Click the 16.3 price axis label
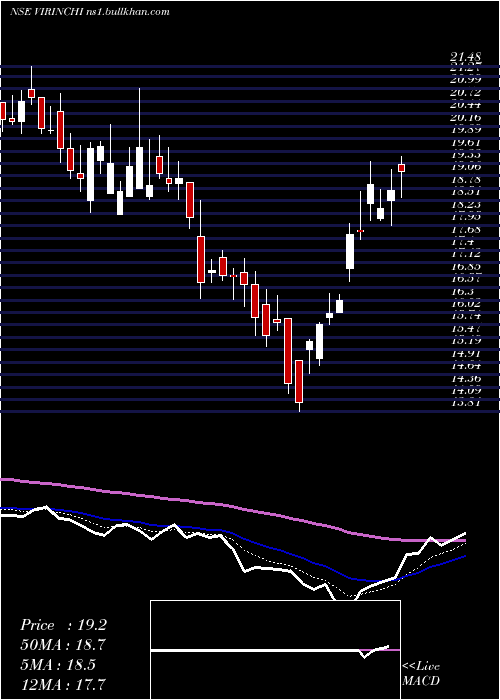500x700 pixels. tap(462, 291)
